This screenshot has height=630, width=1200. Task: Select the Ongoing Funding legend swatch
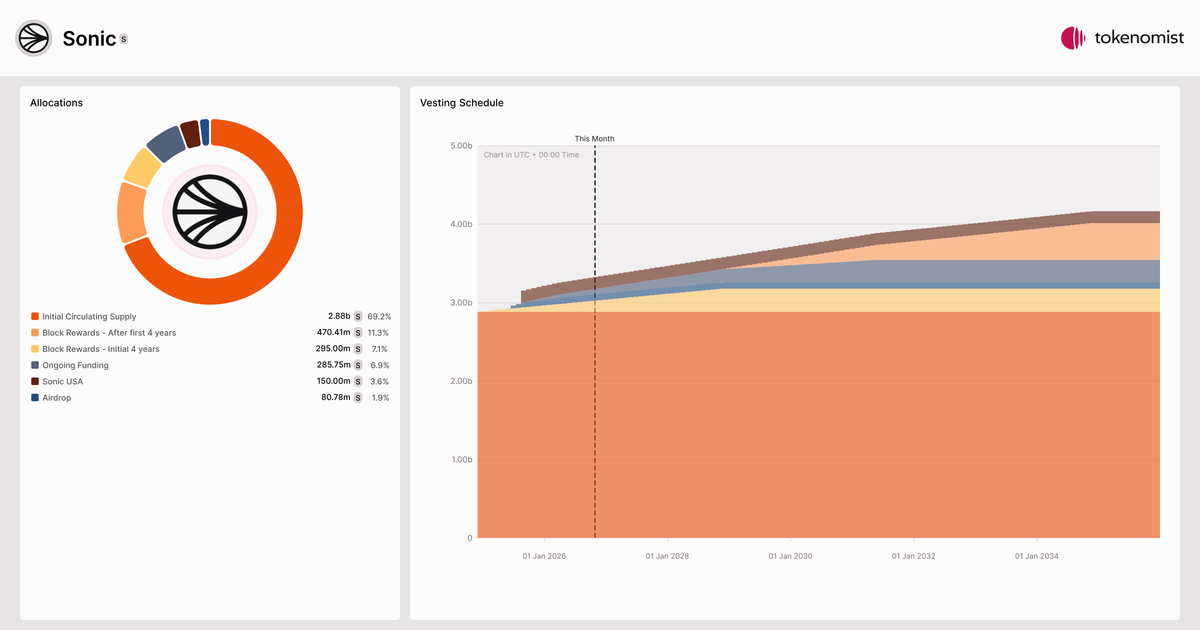35,365
